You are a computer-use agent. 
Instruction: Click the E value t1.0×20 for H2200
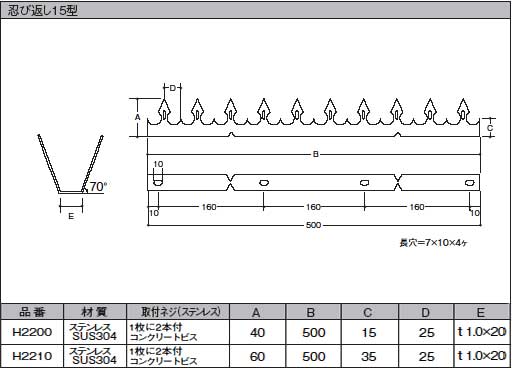tap(482, 332)
